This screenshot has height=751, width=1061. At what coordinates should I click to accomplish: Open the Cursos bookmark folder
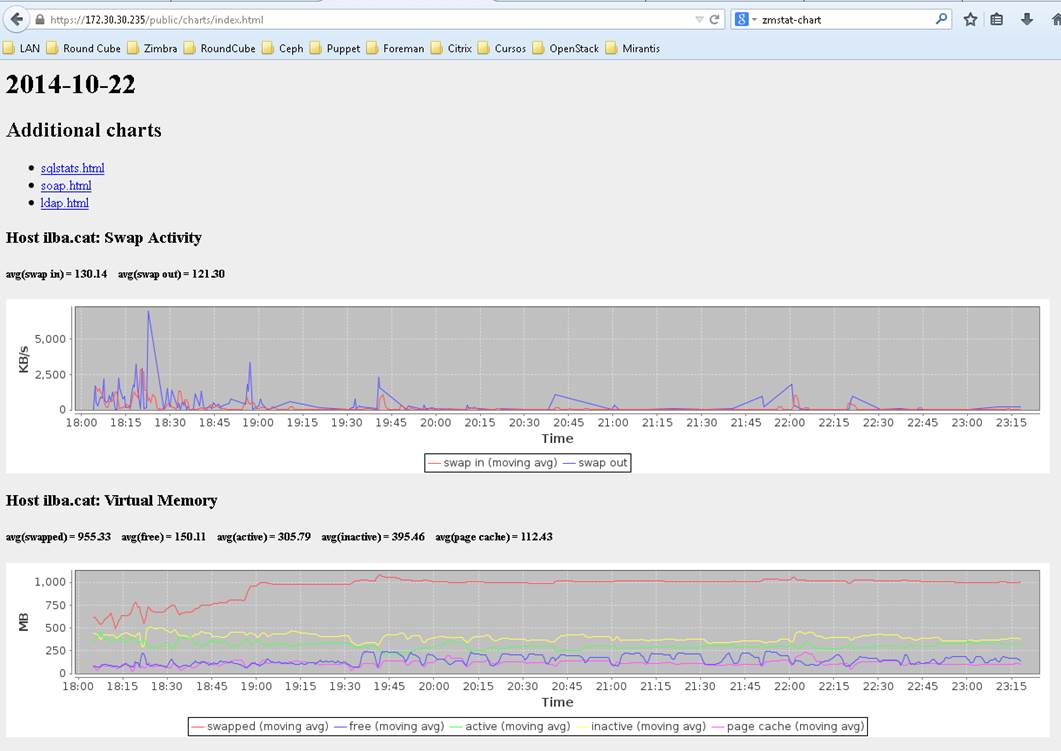502,48
